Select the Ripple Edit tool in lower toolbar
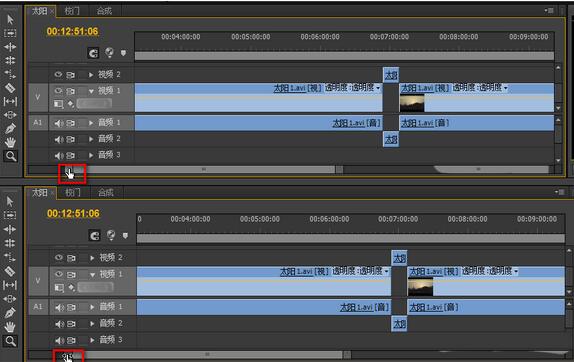The height and width of the screenshot is (362, 574). 10,229
